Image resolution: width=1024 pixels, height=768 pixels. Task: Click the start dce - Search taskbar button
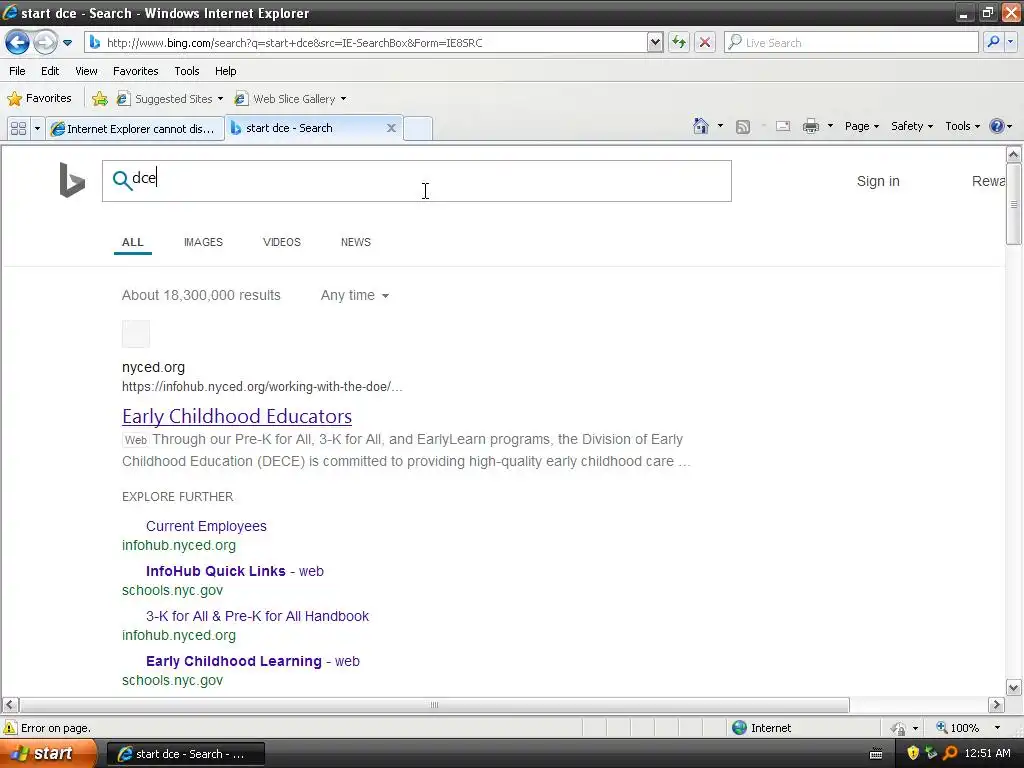186,754
